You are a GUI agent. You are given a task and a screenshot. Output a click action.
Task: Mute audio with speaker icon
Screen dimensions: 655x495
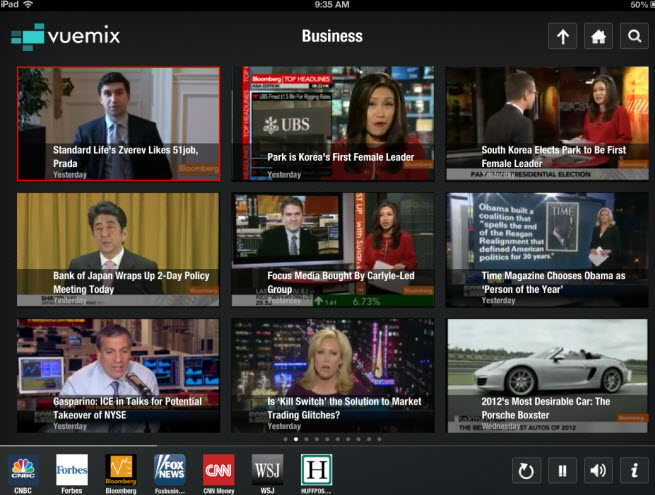(x=598, y=470)
